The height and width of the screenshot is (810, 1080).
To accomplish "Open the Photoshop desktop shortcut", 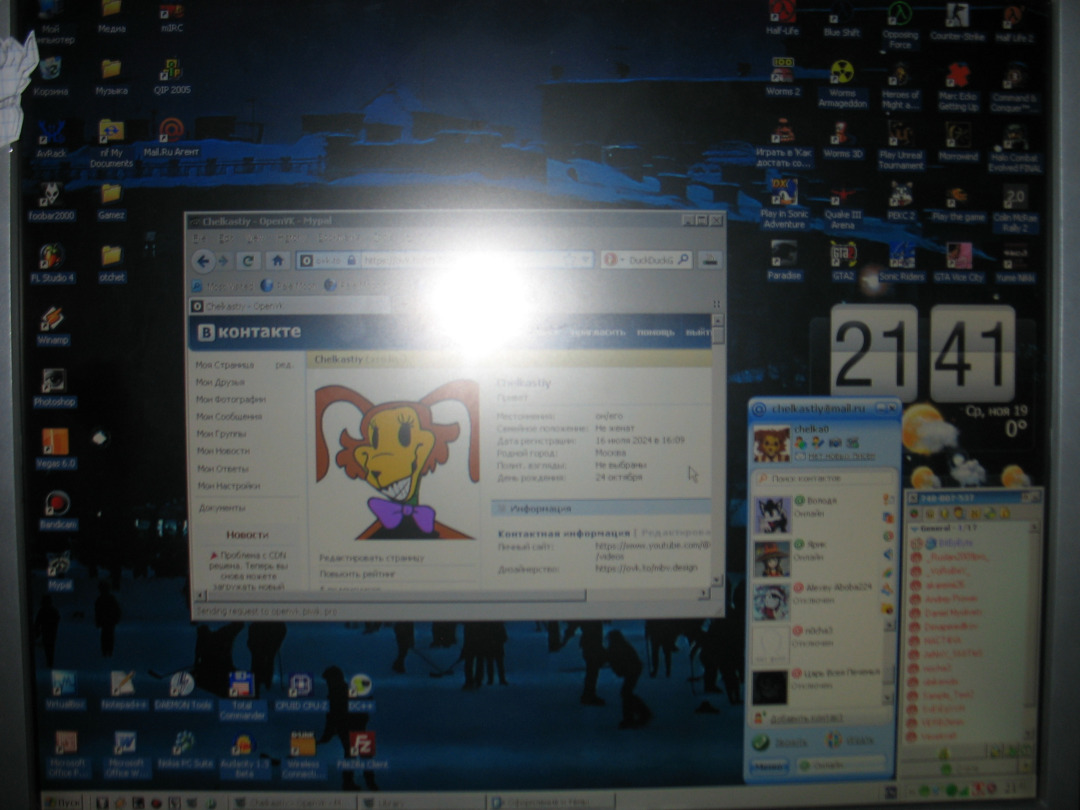I will 54,387.
